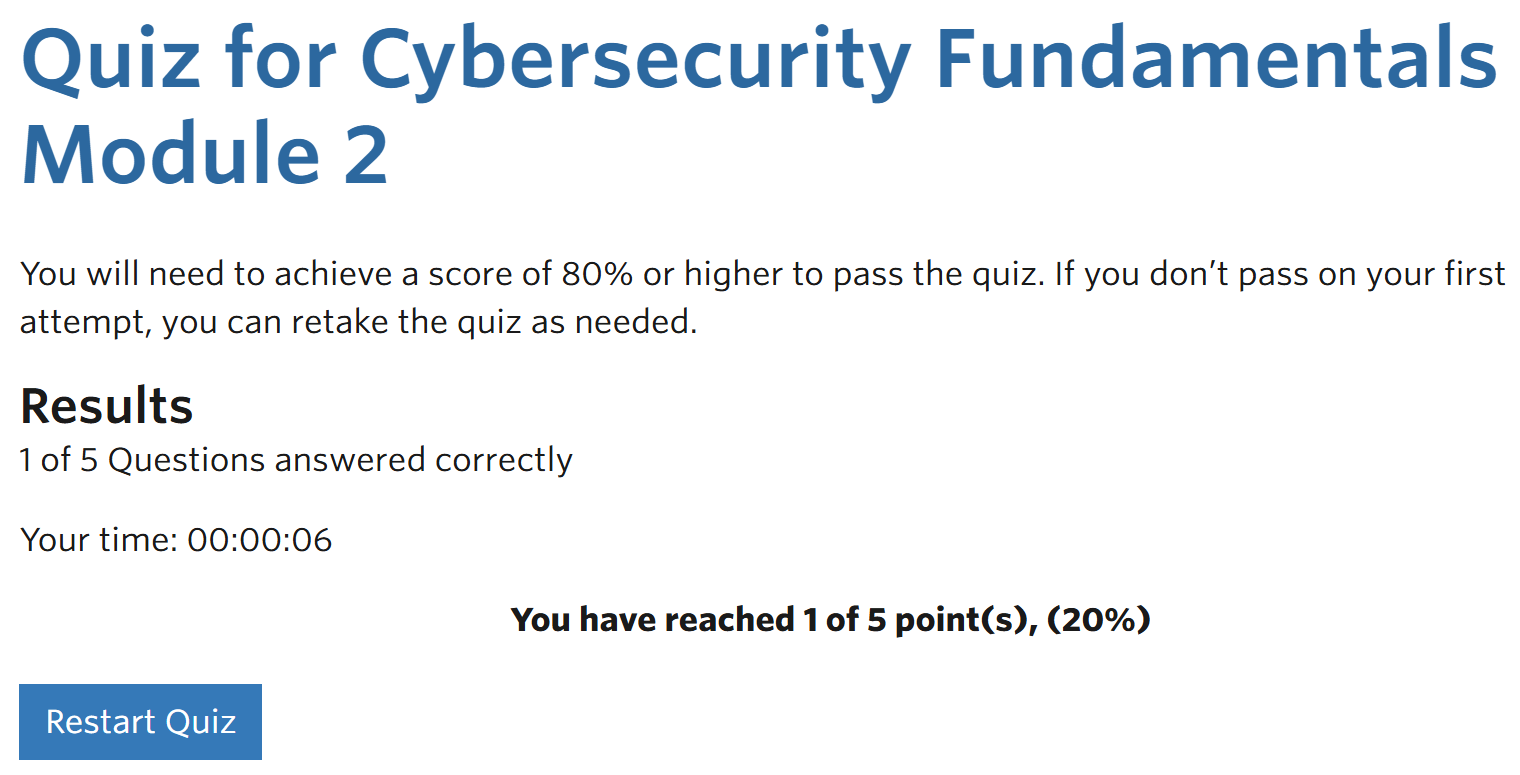Click the word "Cybersecurity" in the title
The height and width of the screenshot is (775, 1520).
point(634,57)
